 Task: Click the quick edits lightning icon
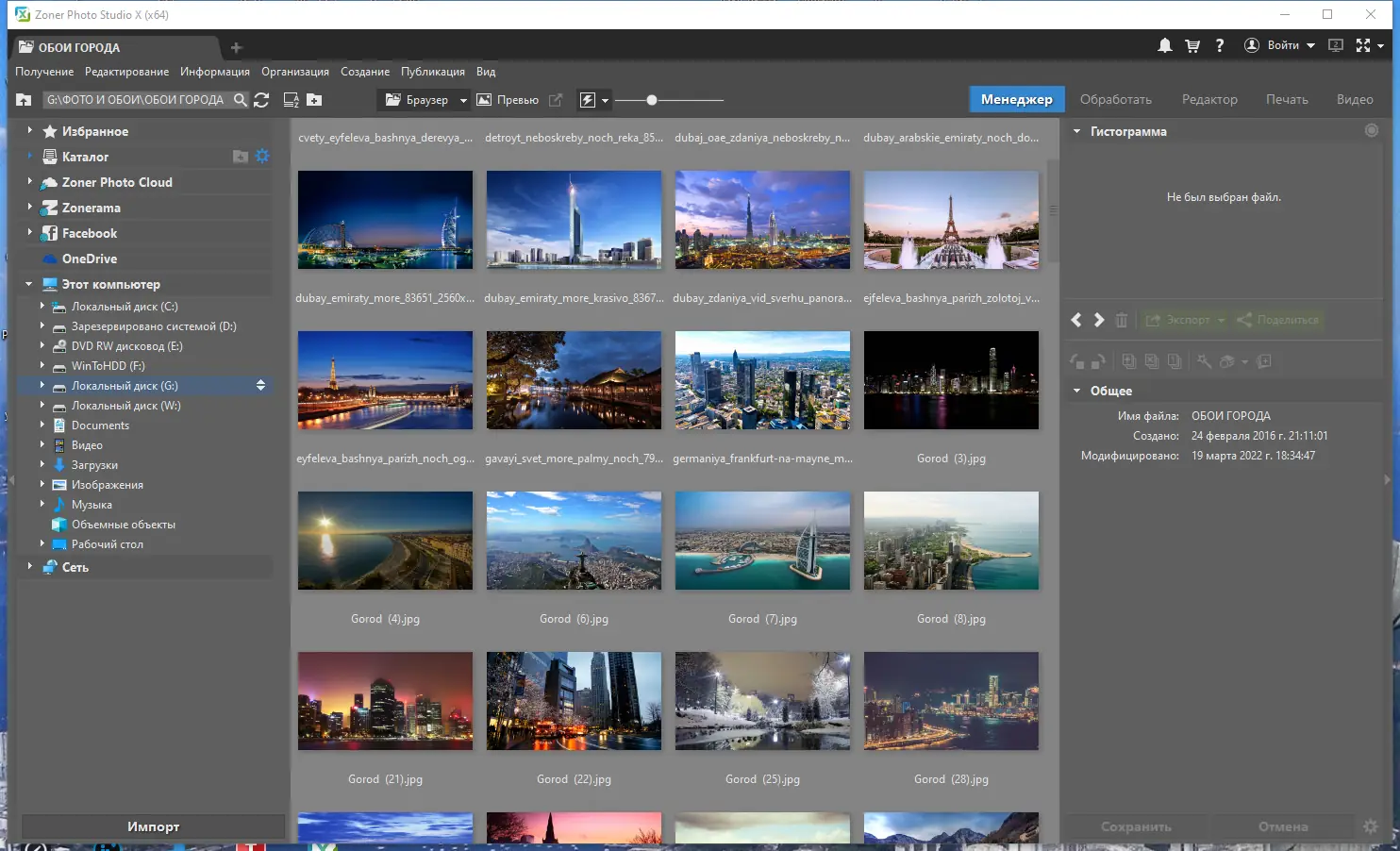click(589, 99)
